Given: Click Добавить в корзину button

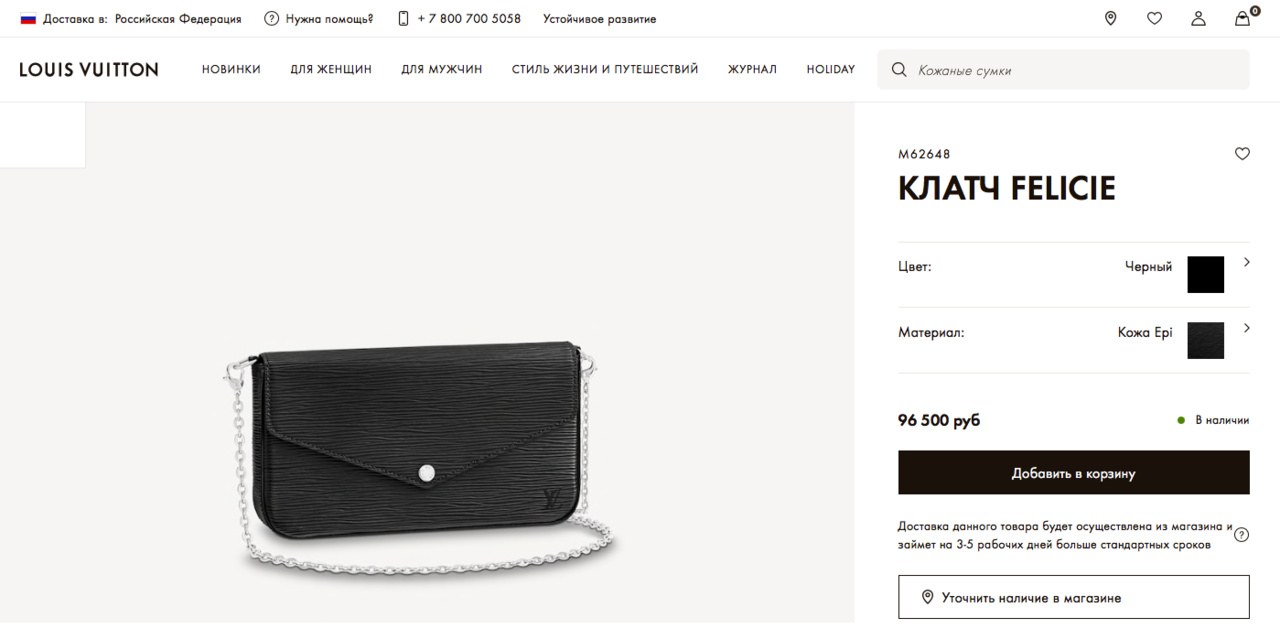Looking at the screenshot, I should 1074,473.
